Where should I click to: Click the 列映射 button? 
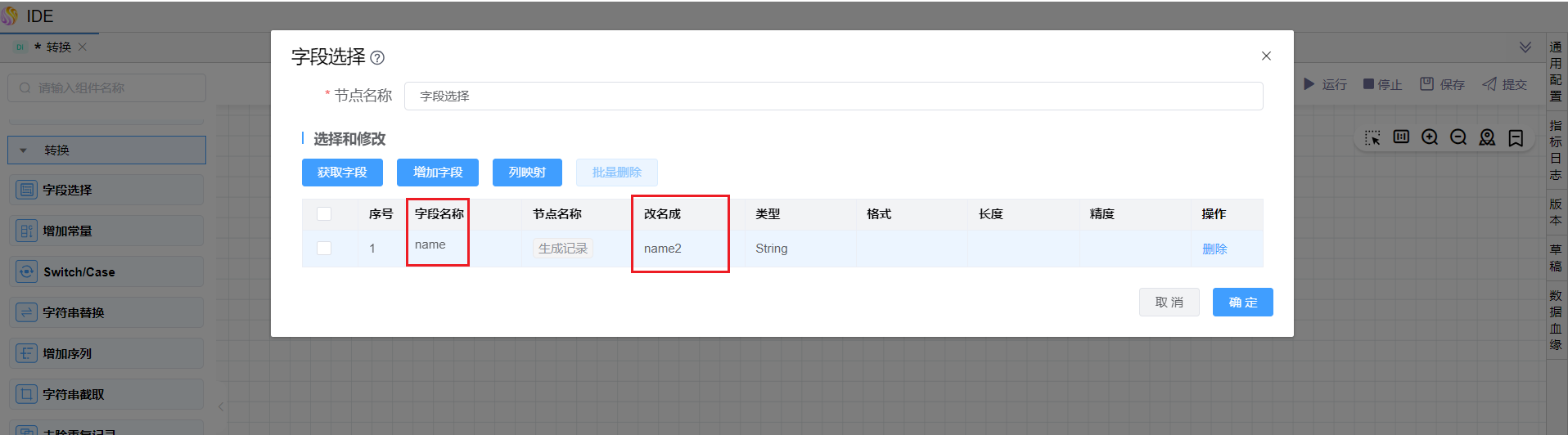(x=527, y=173)
